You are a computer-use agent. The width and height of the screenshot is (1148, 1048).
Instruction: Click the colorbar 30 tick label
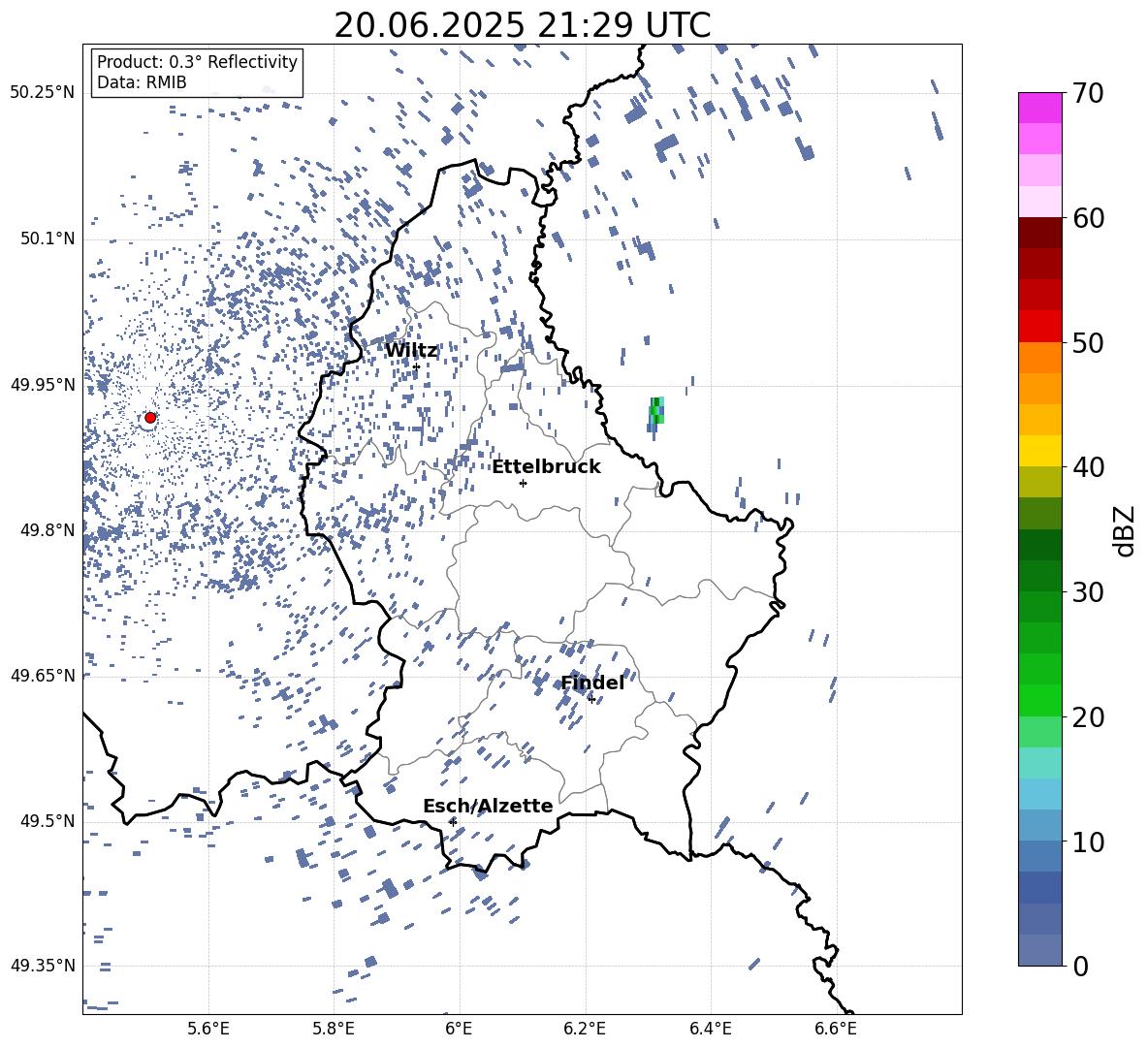pyautogui.click(x=1089, y=592)
